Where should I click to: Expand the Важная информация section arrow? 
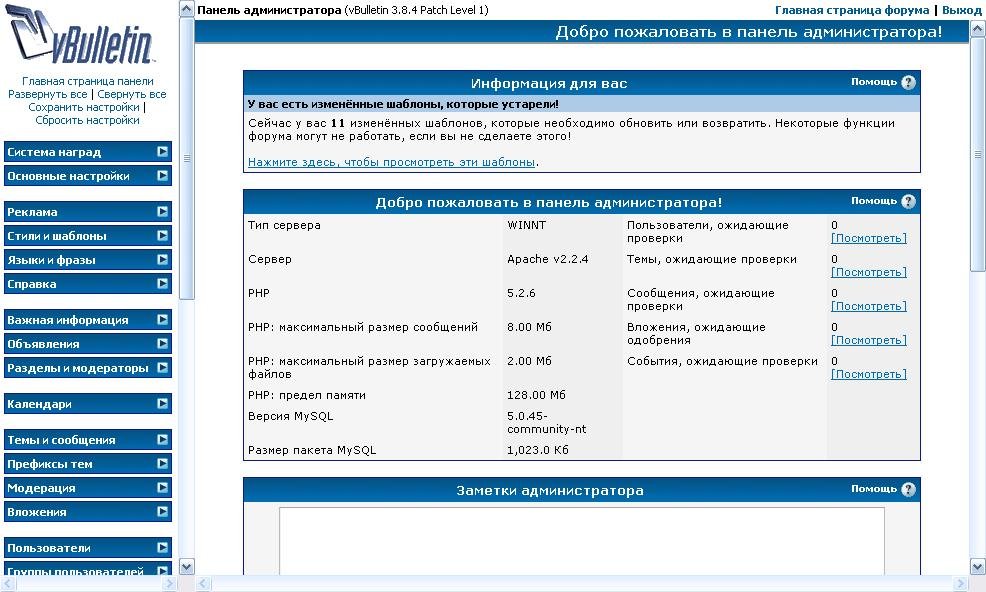[162, 320]
